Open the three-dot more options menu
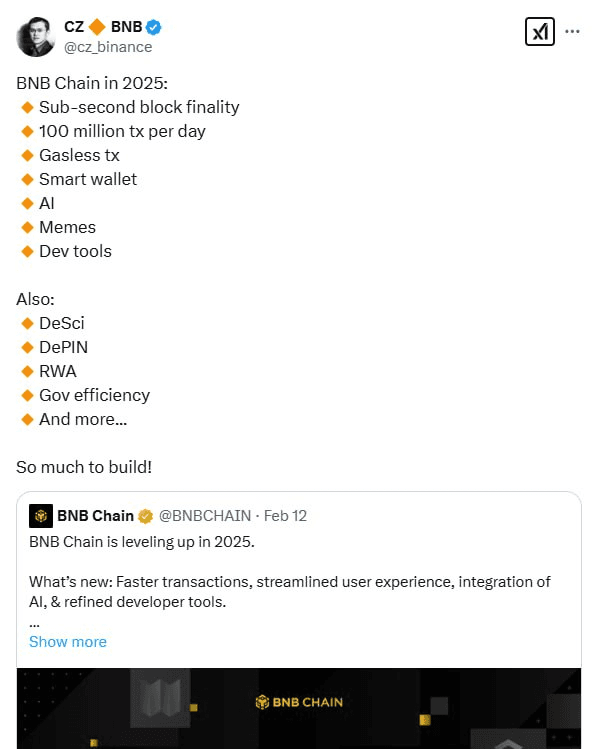The width and height of the screenshot is (596, 749). click(572, 32)
